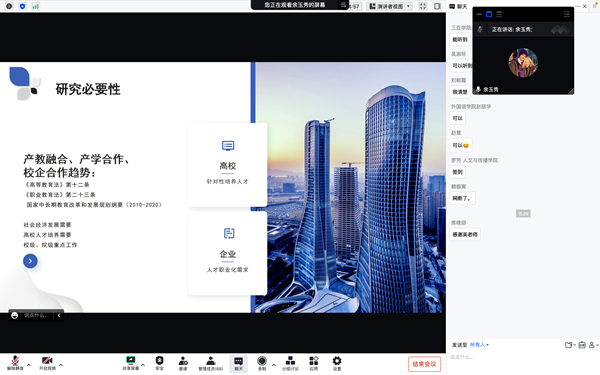Expand video options arrow beside camera
This screenshot has width=600, height=375.
(61, 365)
